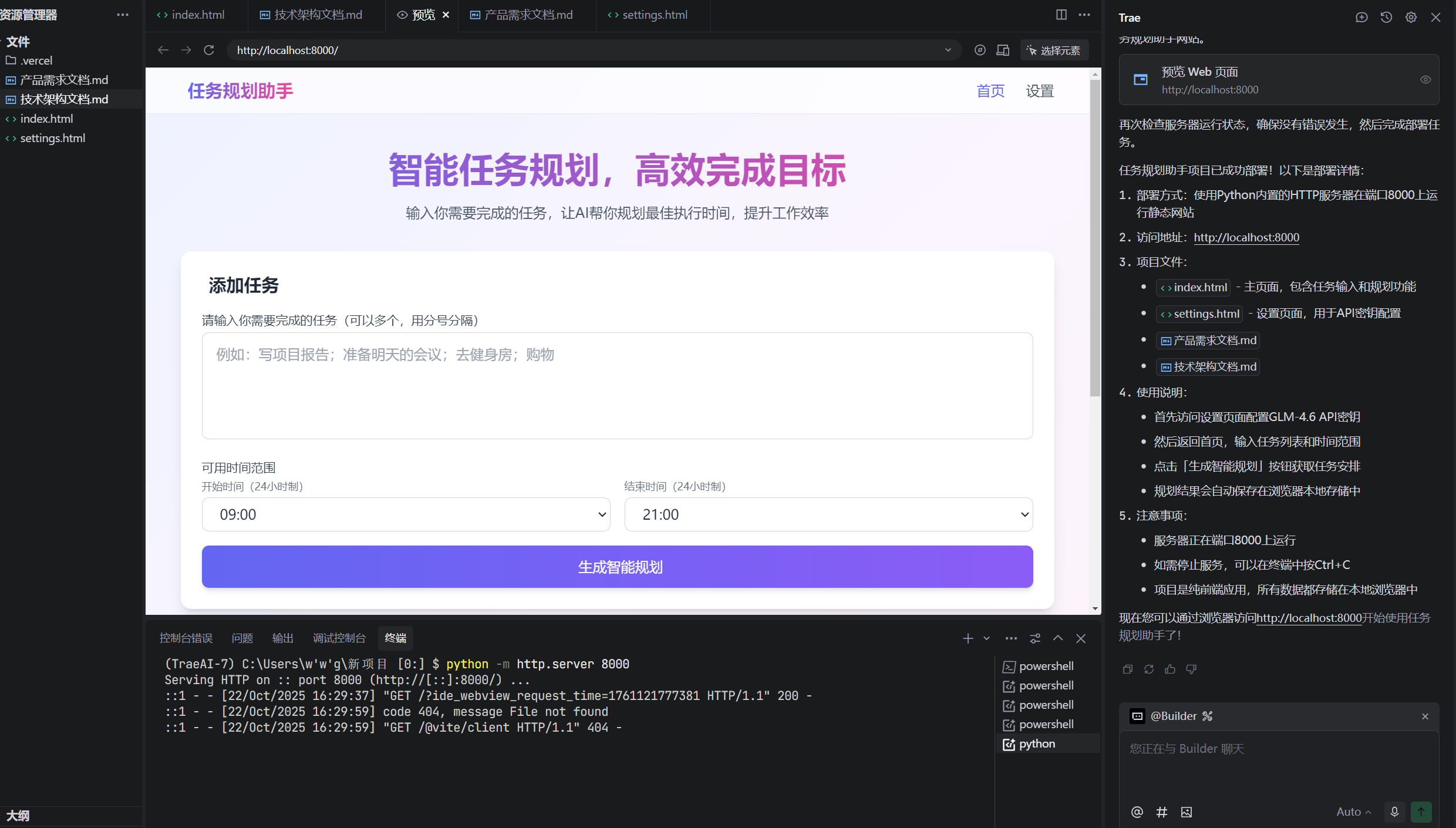The height and width of the screenshot is (828, 1456).
Task: Activate 选择元素 element picker
Action: tap(1054, 51)
